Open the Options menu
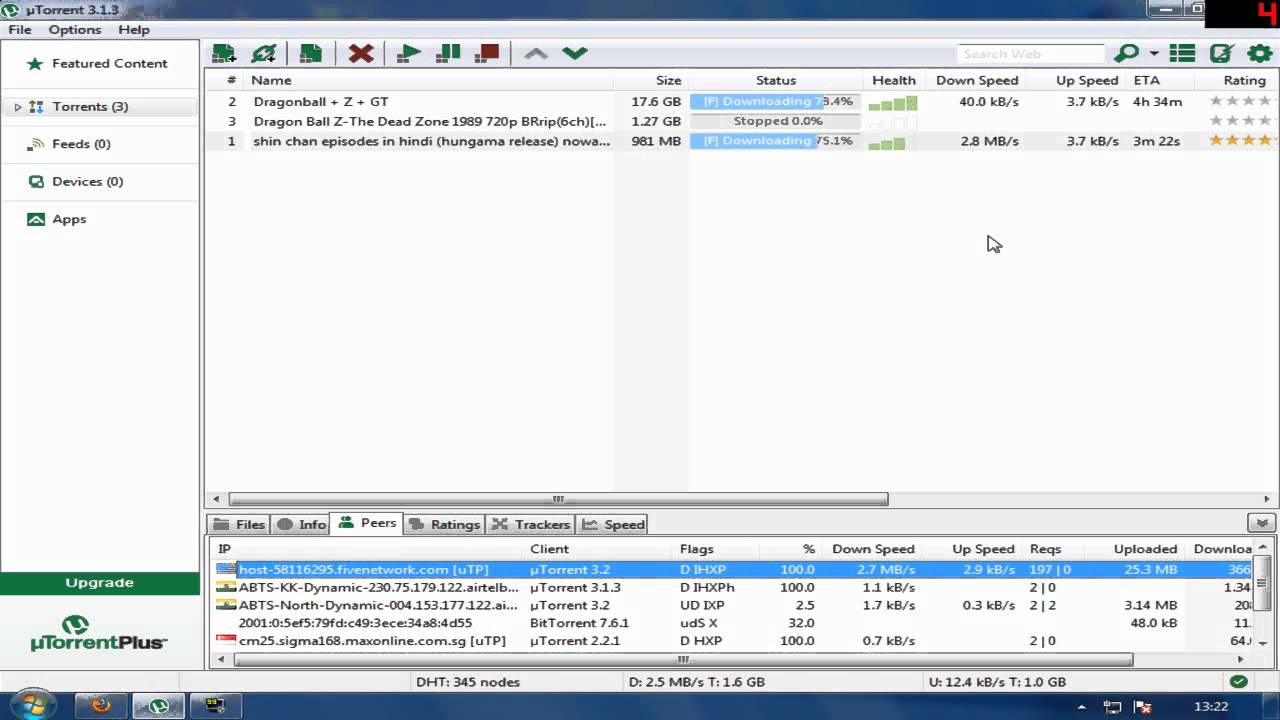1280x720 pixels. tap(75, 30)
